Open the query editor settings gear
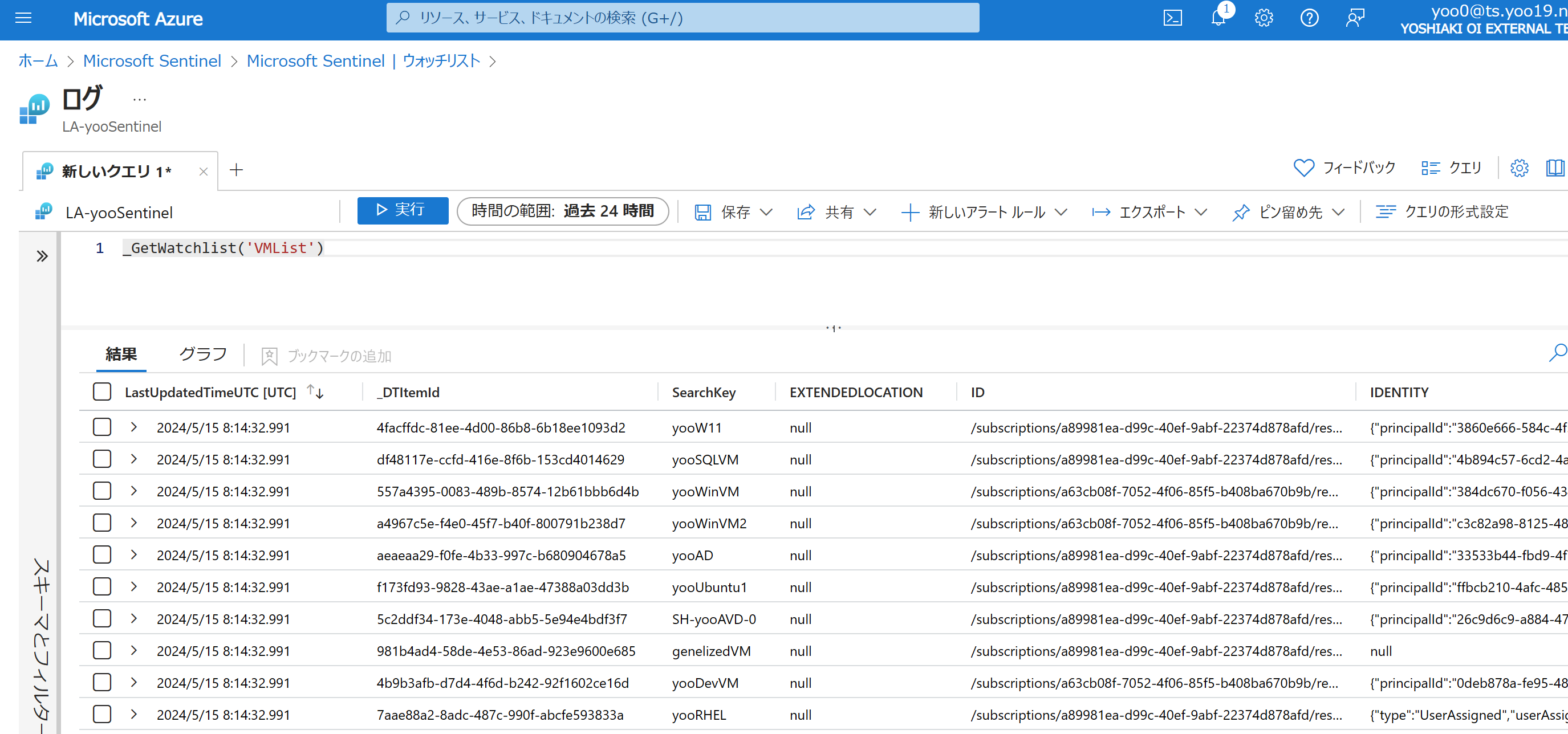The height and width of the screenshot is (734, 1568). [x=1520, y=169]
